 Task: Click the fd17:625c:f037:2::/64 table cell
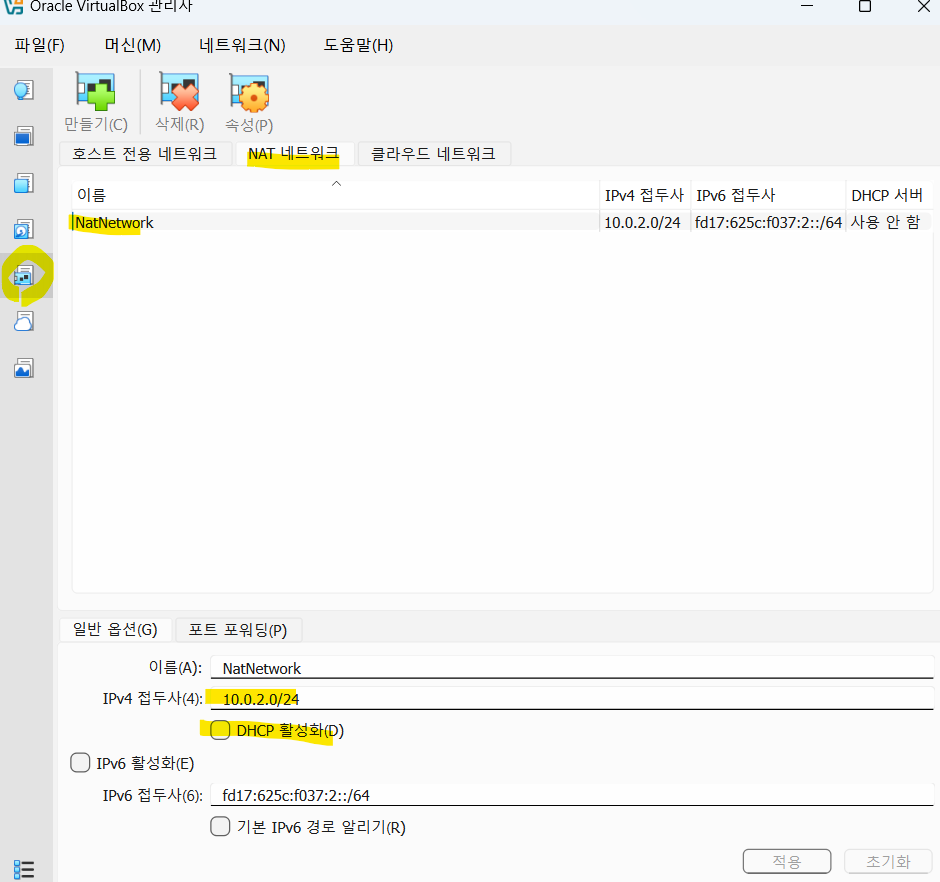[x=768, y=222]
